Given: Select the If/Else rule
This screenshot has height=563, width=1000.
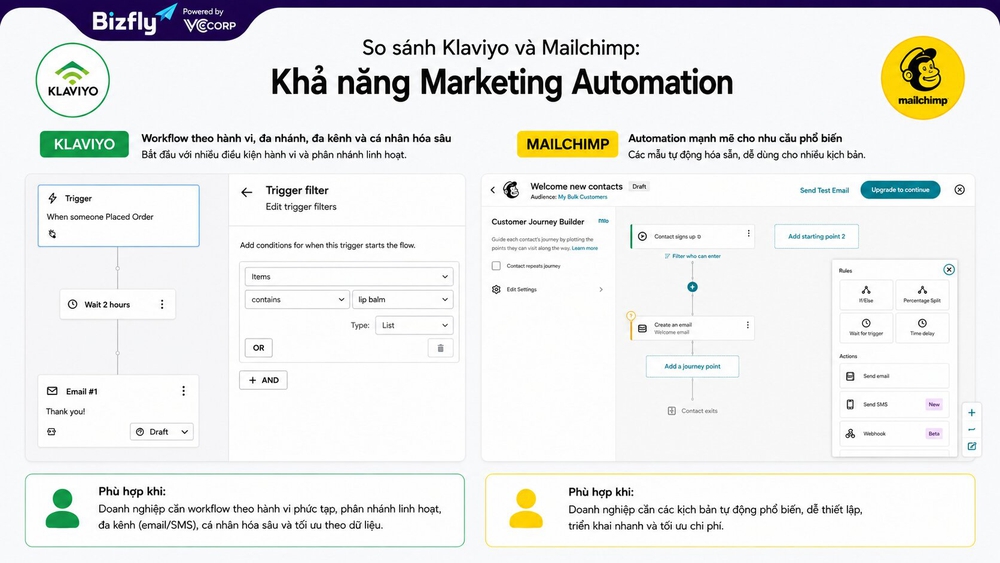Looking at the screenshot, I should coord(866,295).
